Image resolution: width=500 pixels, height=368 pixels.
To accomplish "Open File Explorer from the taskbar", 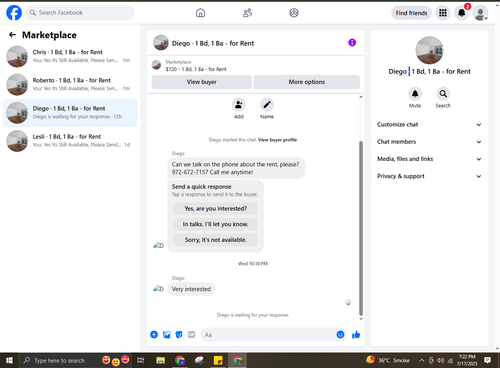I will (x=160, y=360).
